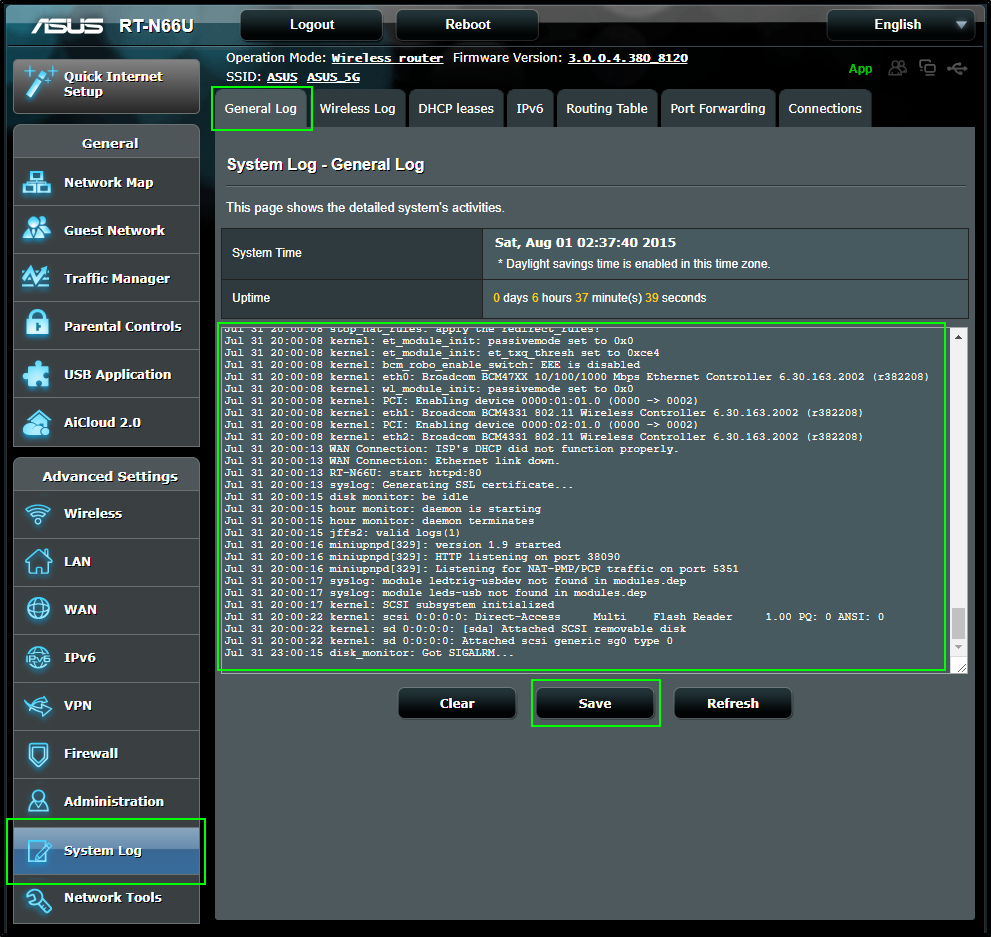Switch to the General Log tab
991x937 pixels.
point(260,109)
